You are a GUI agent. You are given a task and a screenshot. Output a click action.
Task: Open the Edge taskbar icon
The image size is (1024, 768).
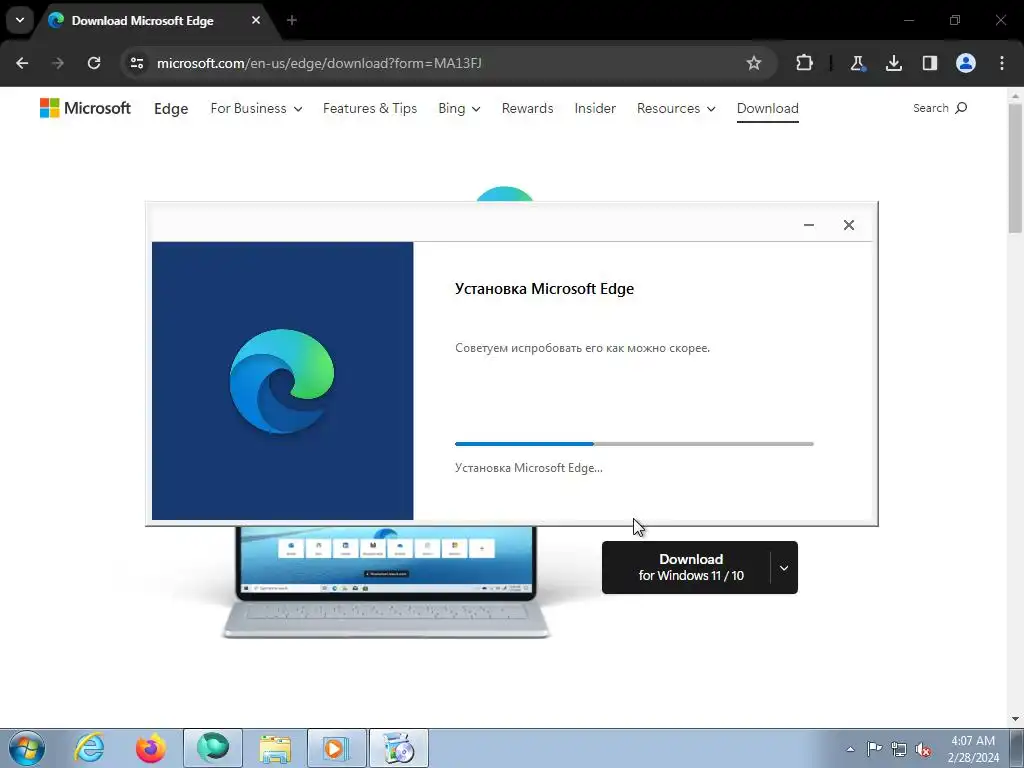[x=213, y=748]
